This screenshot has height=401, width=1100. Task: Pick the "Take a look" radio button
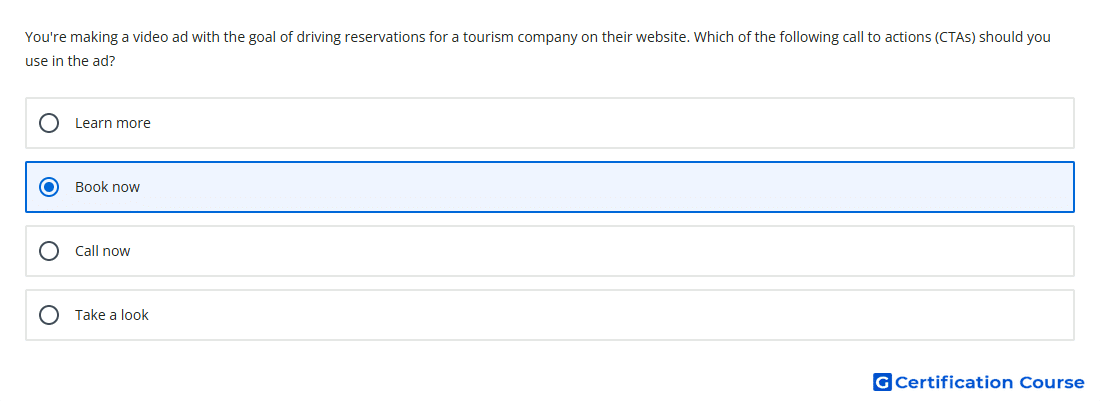(49, 315)
